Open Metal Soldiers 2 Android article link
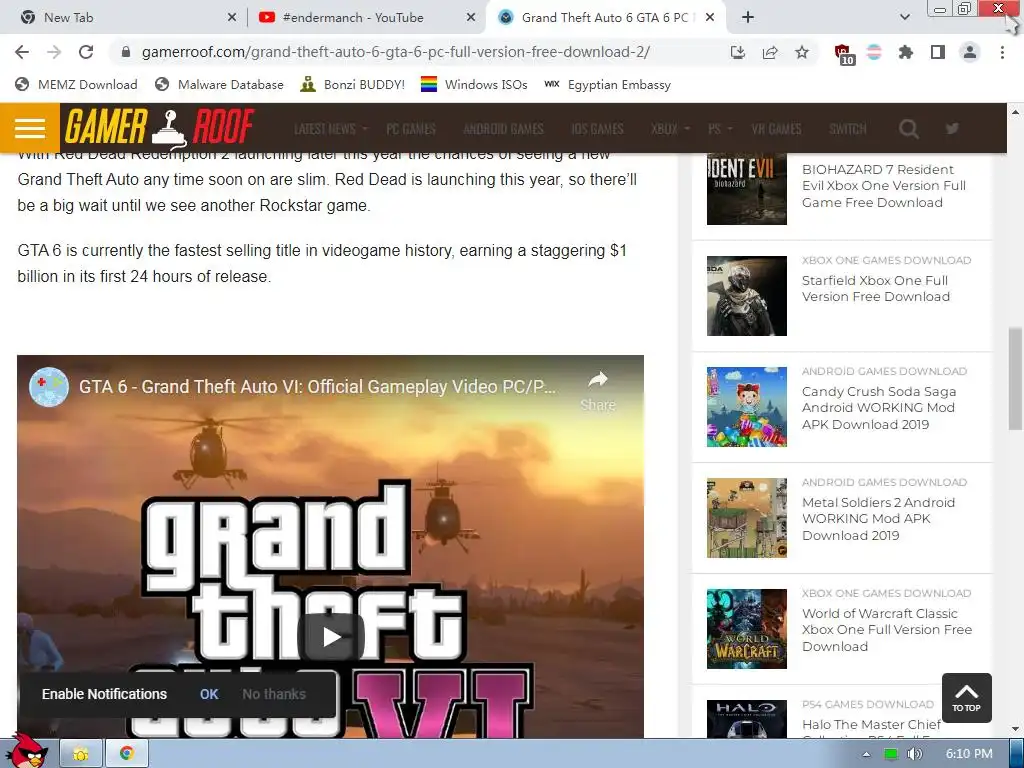Image resolution: width=1024 pixels, height=768 pixels. [x=878, y=519]
